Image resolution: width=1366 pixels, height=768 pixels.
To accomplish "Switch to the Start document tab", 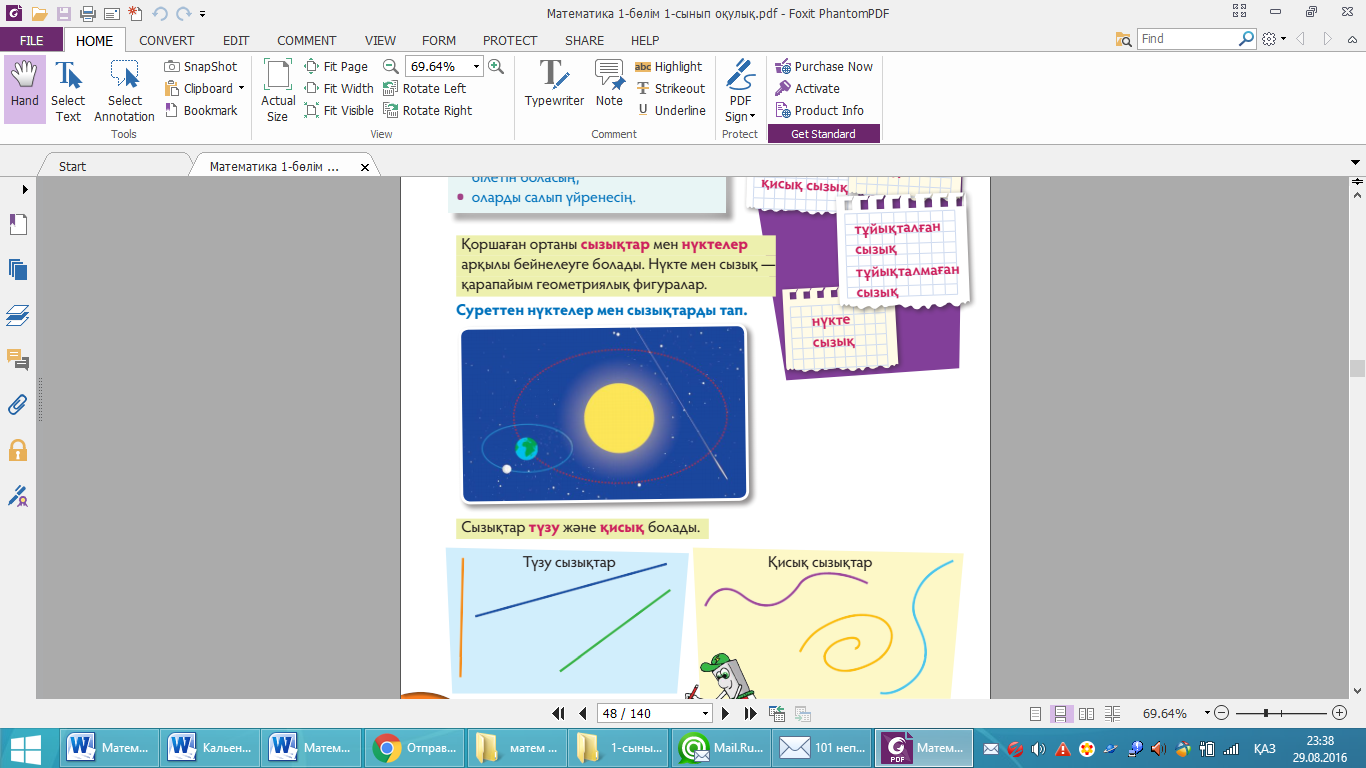I will click(73, 167).
